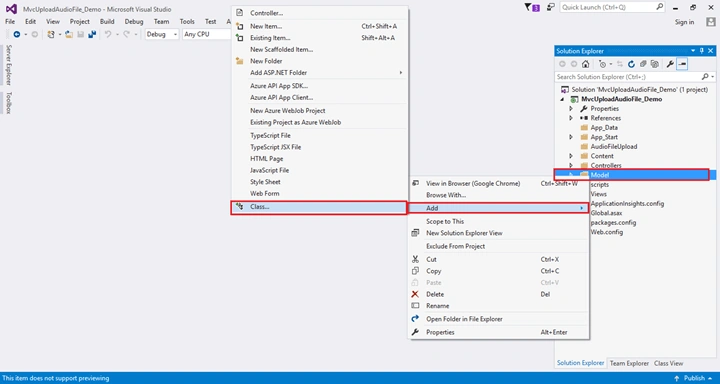Choose New Item... in the Add submenu

point(320,27)
